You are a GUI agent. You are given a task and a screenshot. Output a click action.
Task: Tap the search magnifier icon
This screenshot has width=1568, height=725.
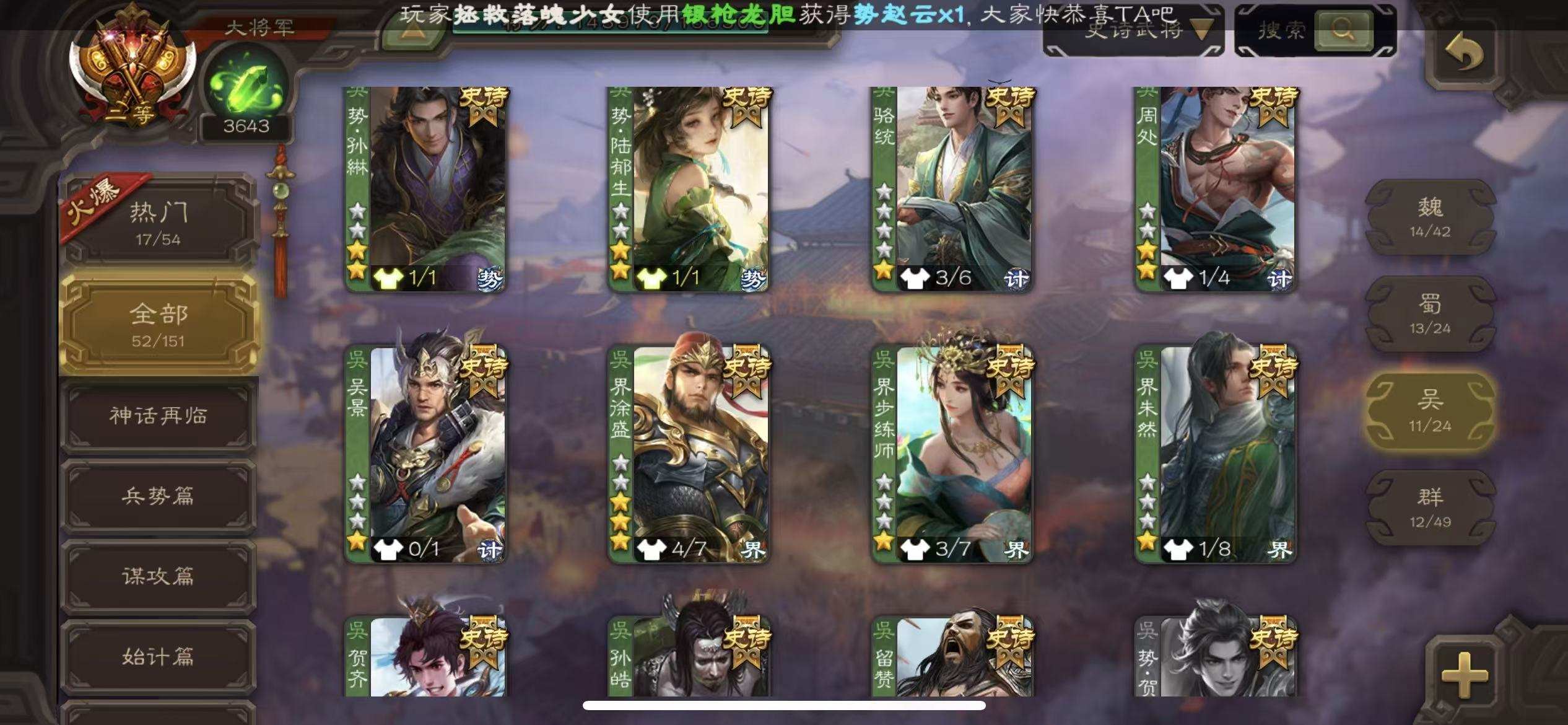tap(1343, 30)
